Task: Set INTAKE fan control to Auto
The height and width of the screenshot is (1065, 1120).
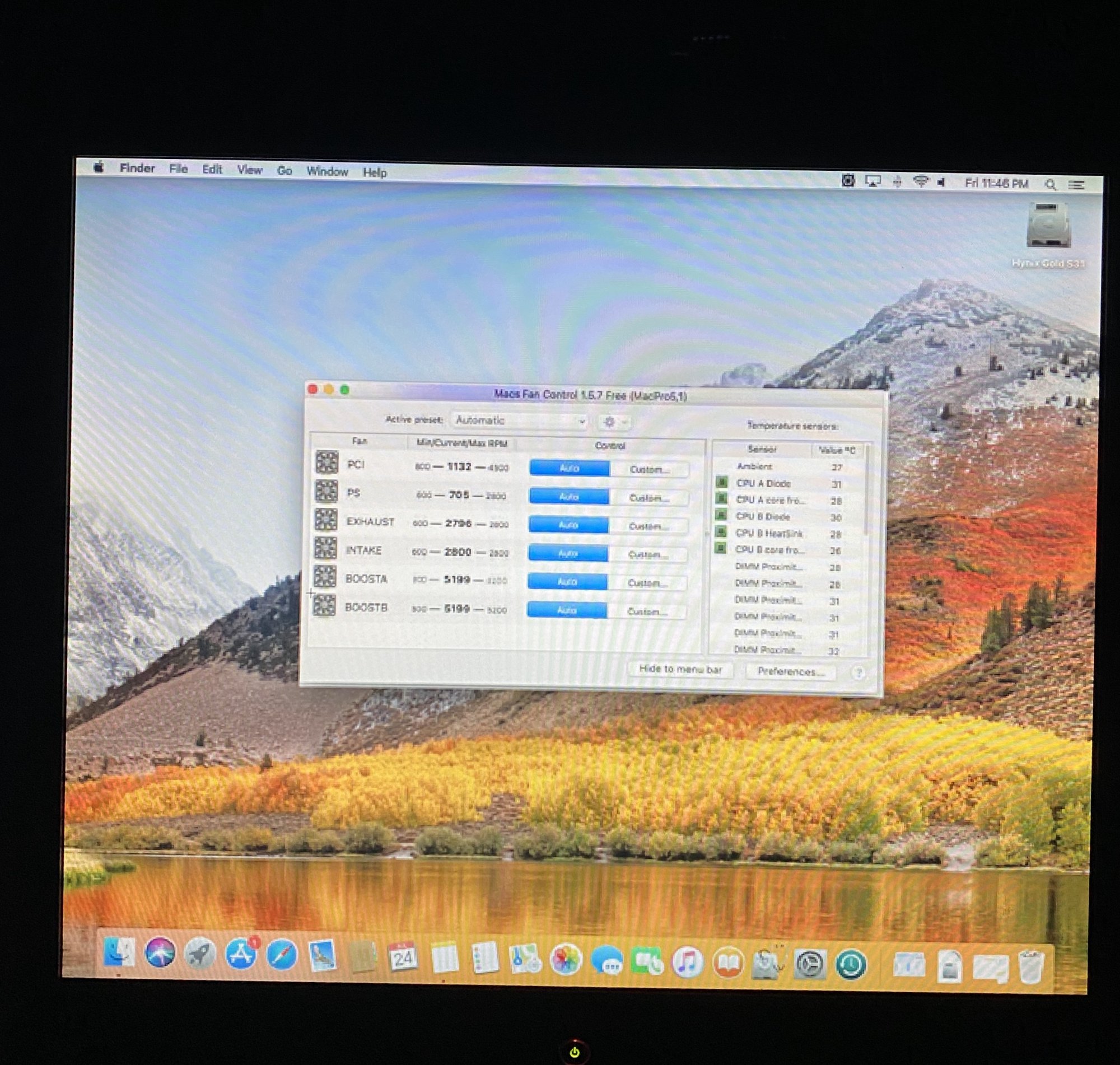Action: pos(568,553)
